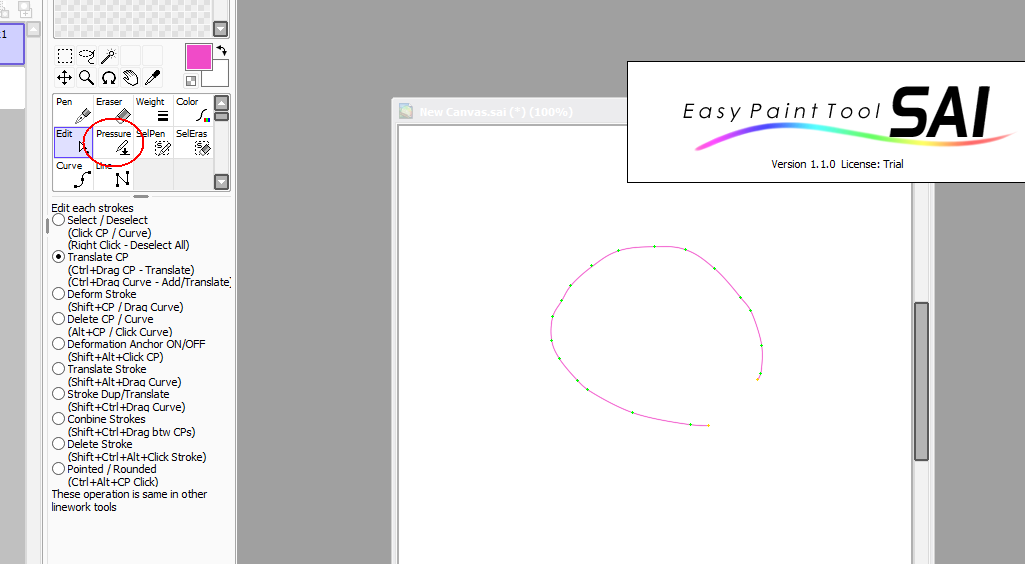The image size is (1025, 564).
Task: Click 'These operation is same in other' note
Action: point(129,494)
